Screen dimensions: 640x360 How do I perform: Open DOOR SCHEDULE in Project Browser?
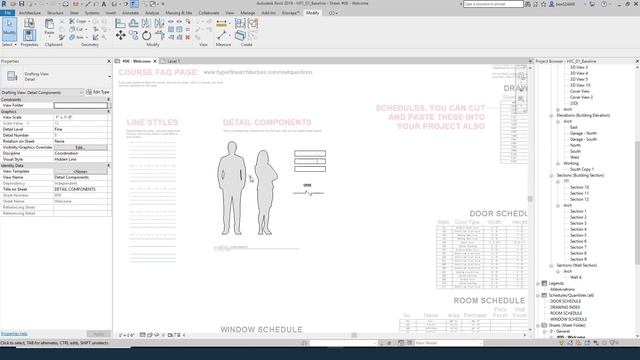click(x=565, y=301)
